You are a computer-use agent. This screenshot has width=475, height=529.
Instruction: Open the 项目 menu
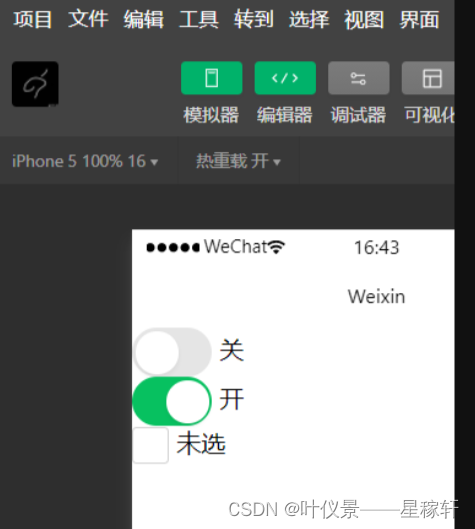[33, 19]
